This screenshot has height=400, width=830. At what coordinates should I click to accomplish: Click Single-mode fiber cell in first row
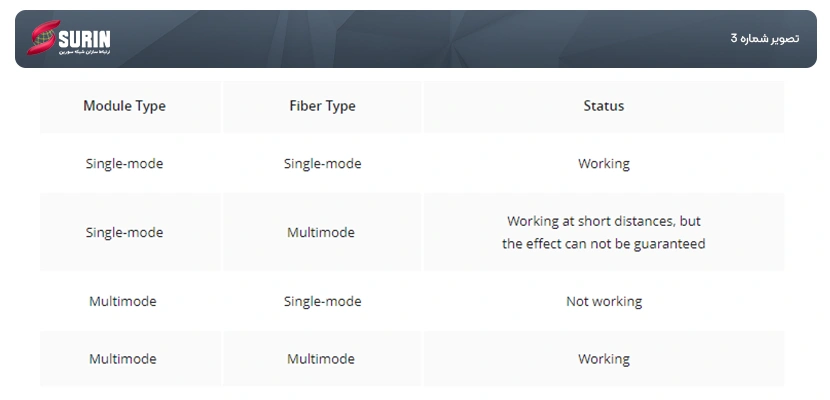coord(322,163)
